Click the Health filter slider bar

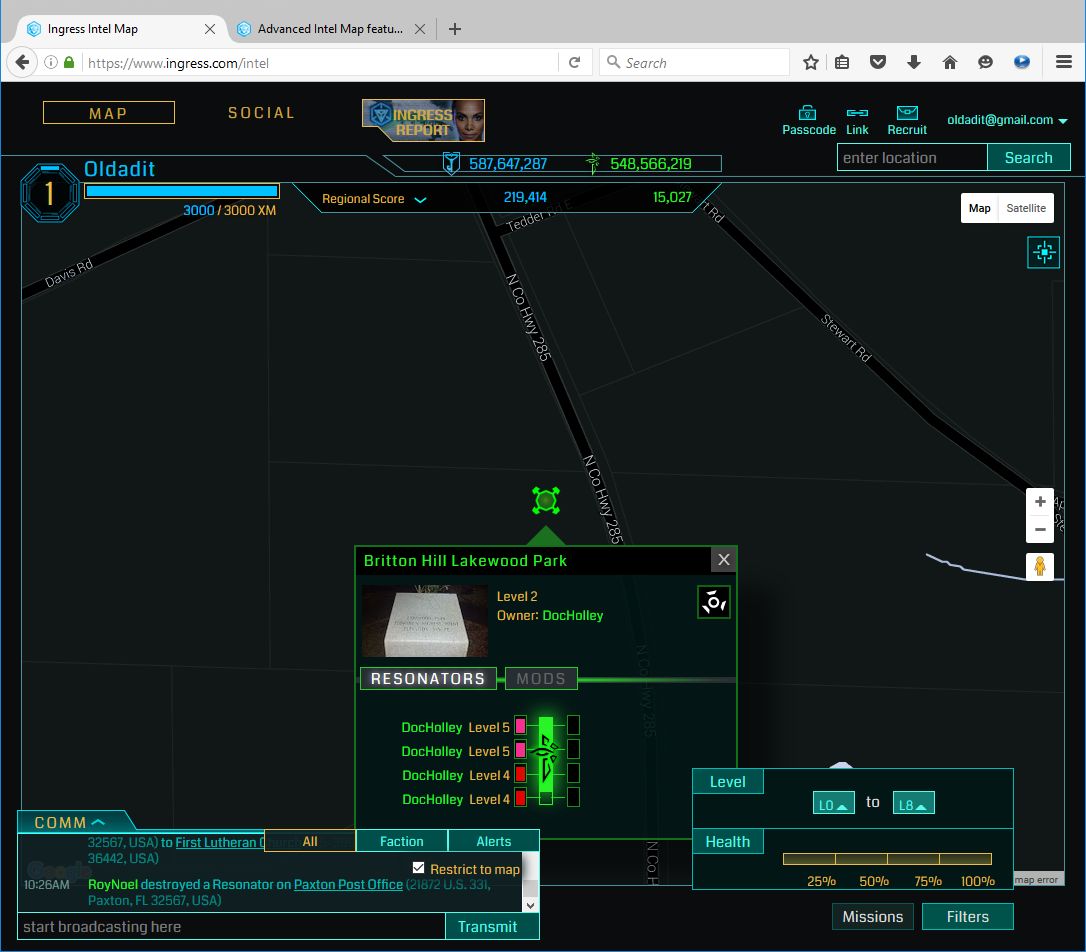(886, 859)
